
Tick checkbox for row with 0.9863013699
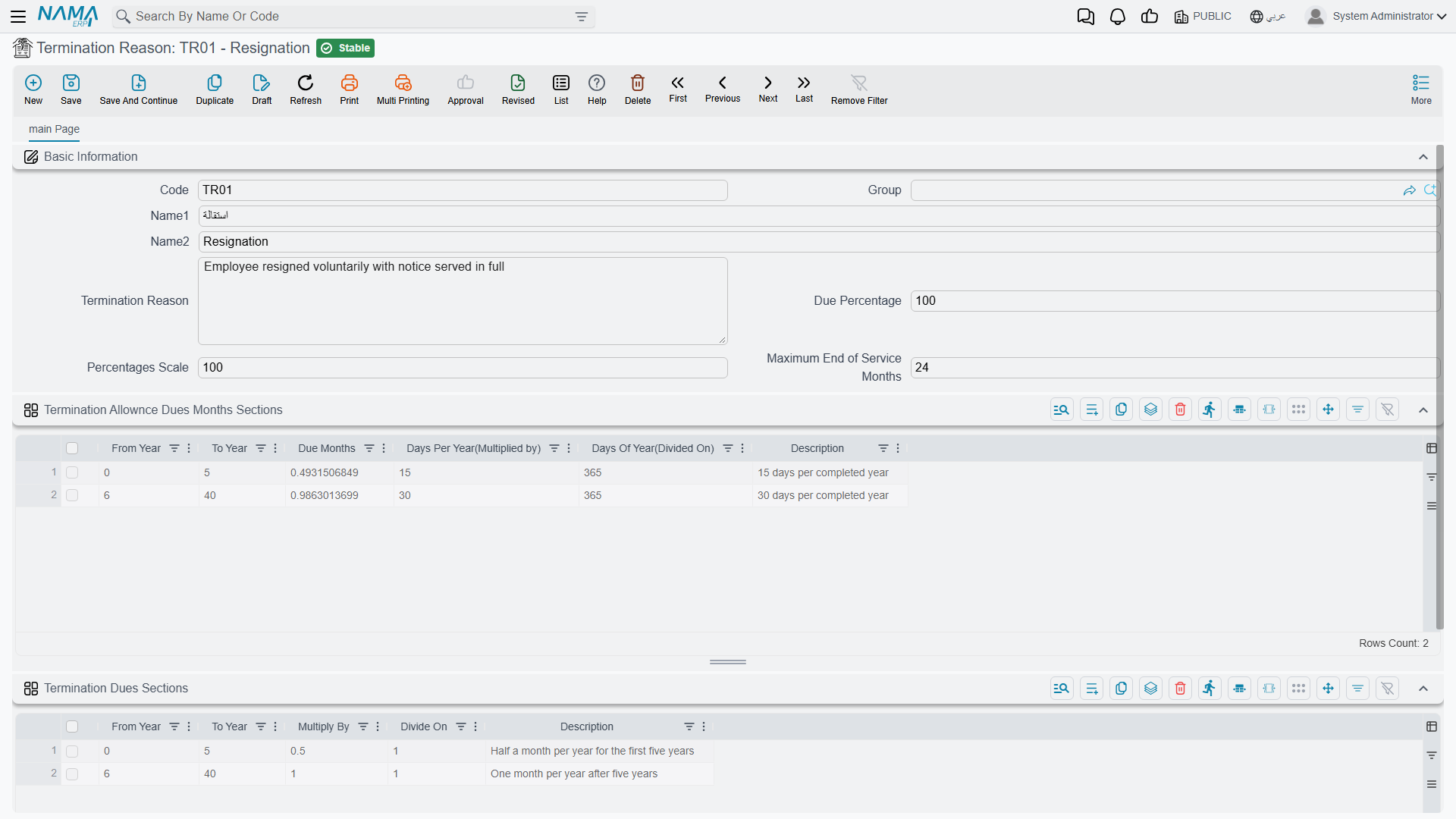[72, 495]
